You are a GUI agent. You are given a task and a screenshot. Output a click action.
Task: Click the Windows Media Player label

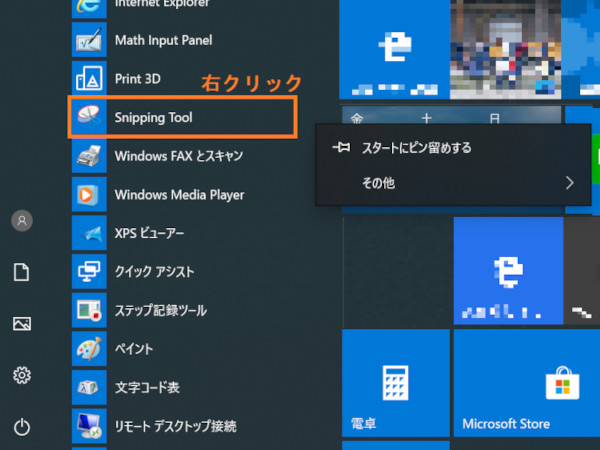coord(179,195)
